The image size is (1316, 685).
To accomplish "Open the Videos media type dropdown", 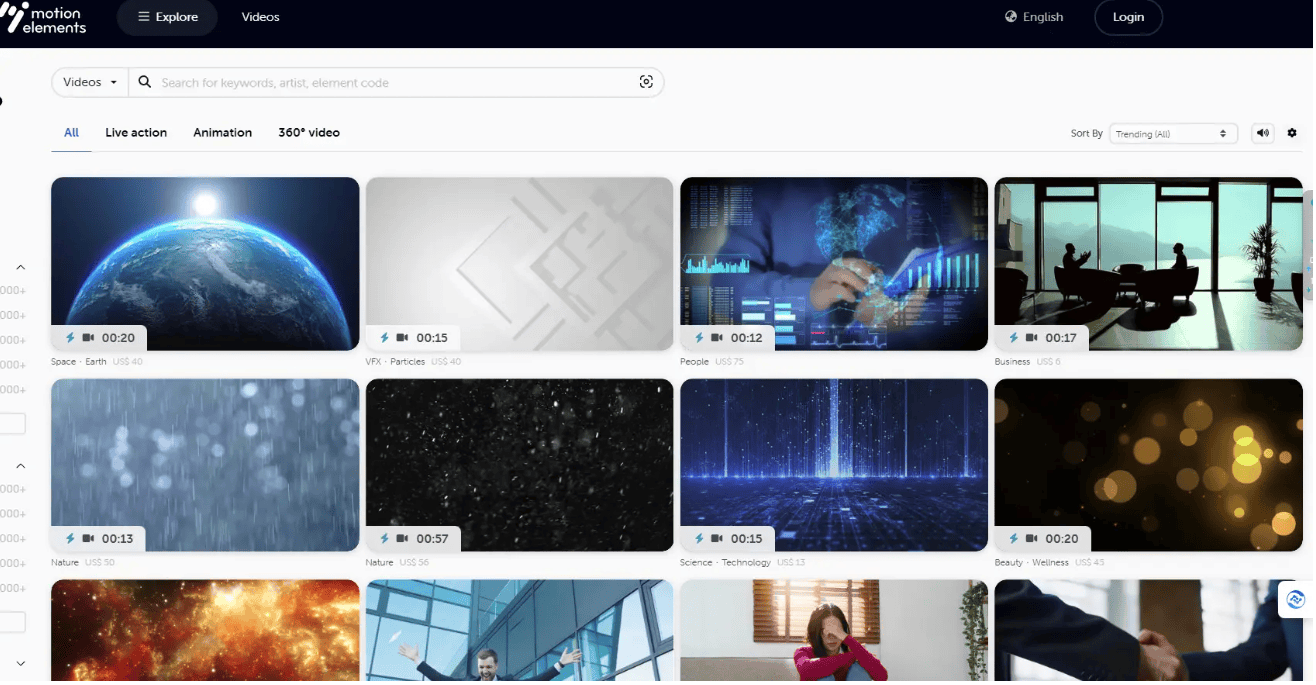I will (x=88, y=81).
